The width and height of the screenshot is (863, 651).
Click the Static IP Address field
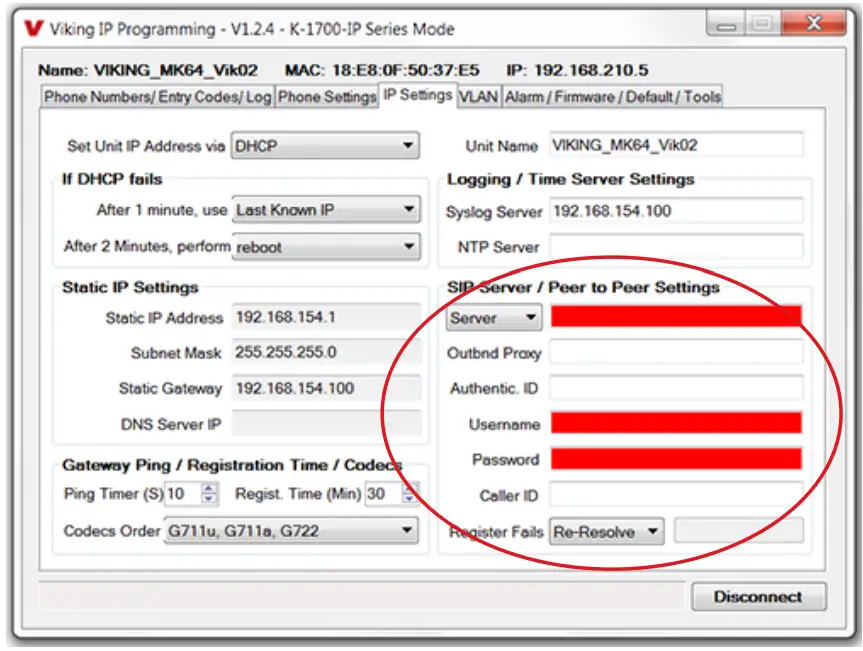pos(326,317)
